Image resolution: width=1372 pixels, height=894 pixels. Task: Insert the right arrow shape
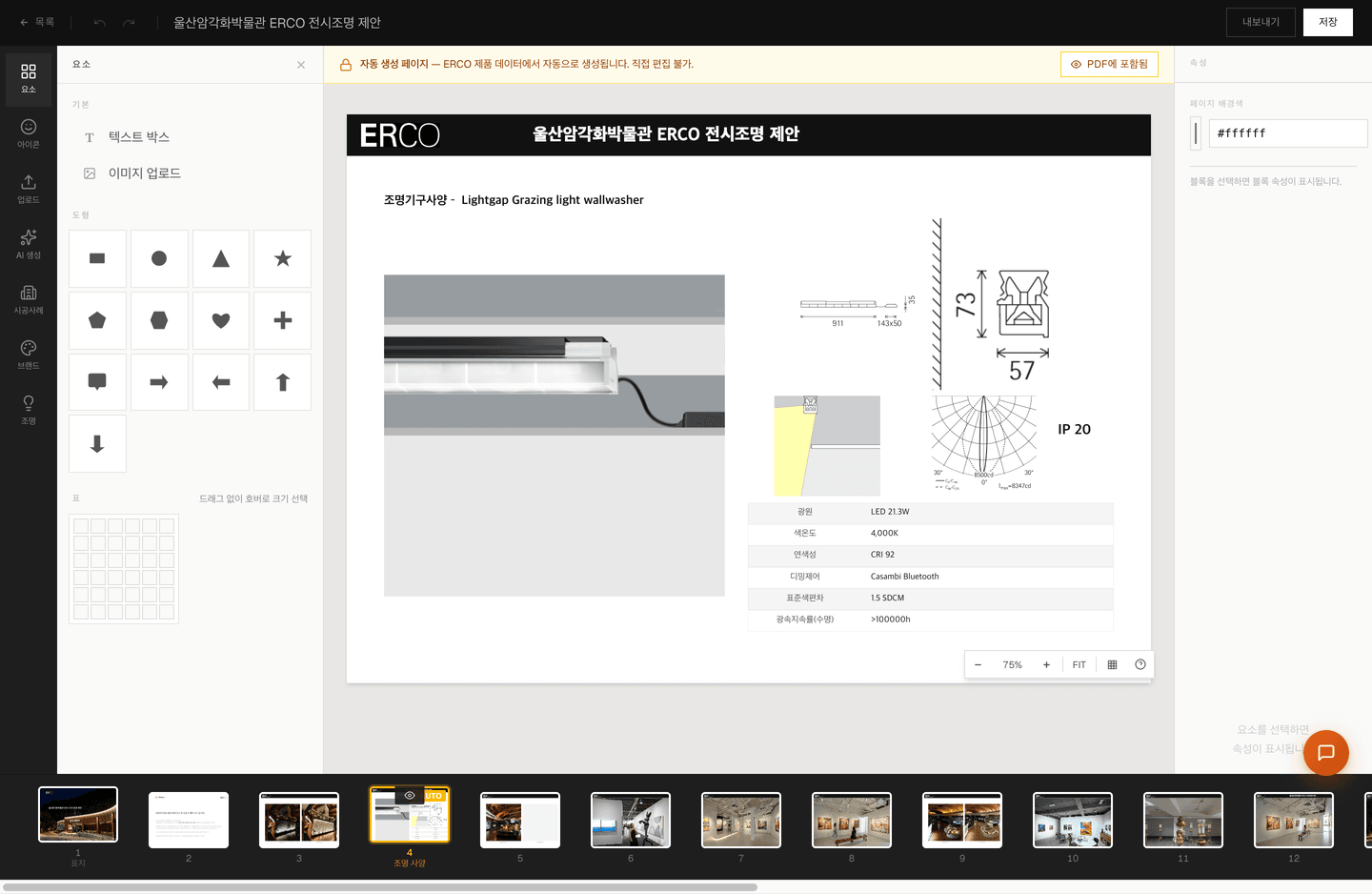click(159, 382)
